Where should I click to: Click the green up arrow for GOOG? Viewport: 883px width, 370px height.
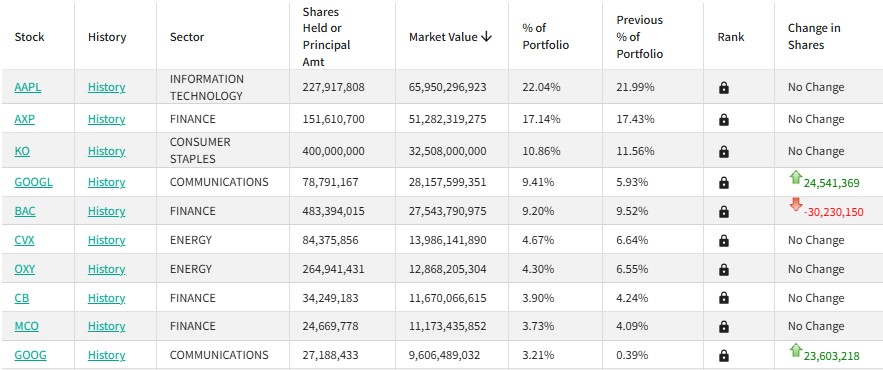(x=795, y=350)
